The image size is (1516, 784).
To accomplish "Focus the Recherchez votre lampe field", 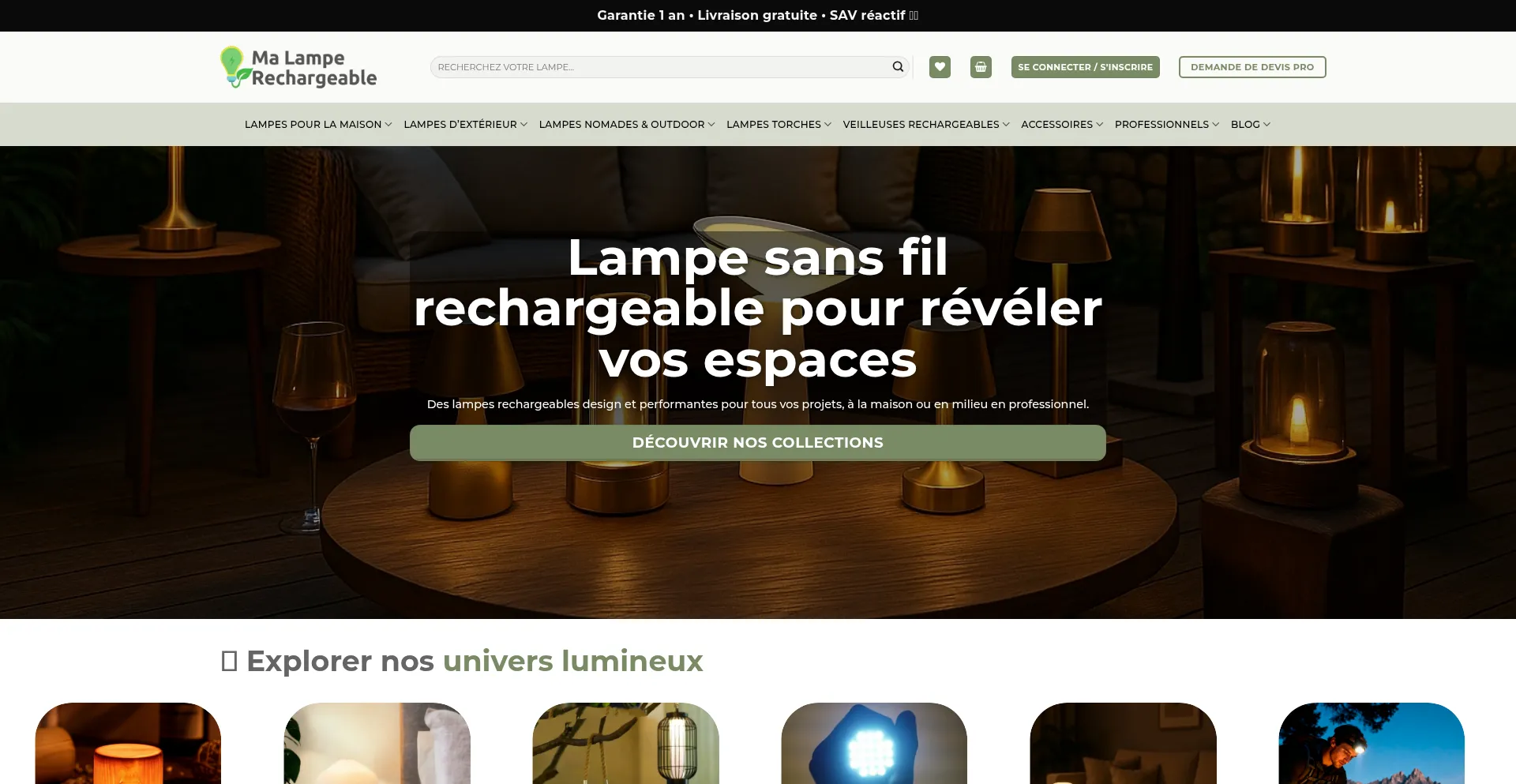I will click(662, 67).
